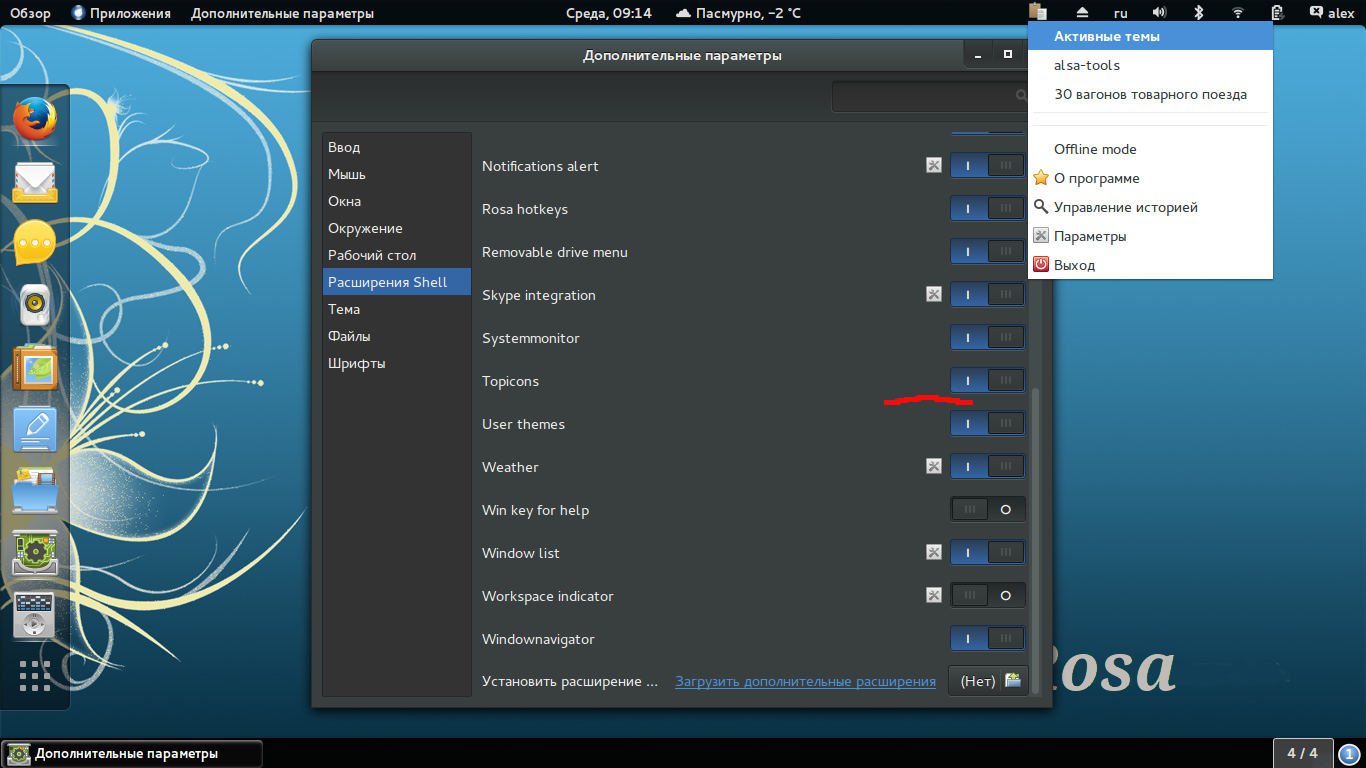This screenshot has height=768, width=1366.
Task: Turn off the Windownavigator switch
Action: 987,639
